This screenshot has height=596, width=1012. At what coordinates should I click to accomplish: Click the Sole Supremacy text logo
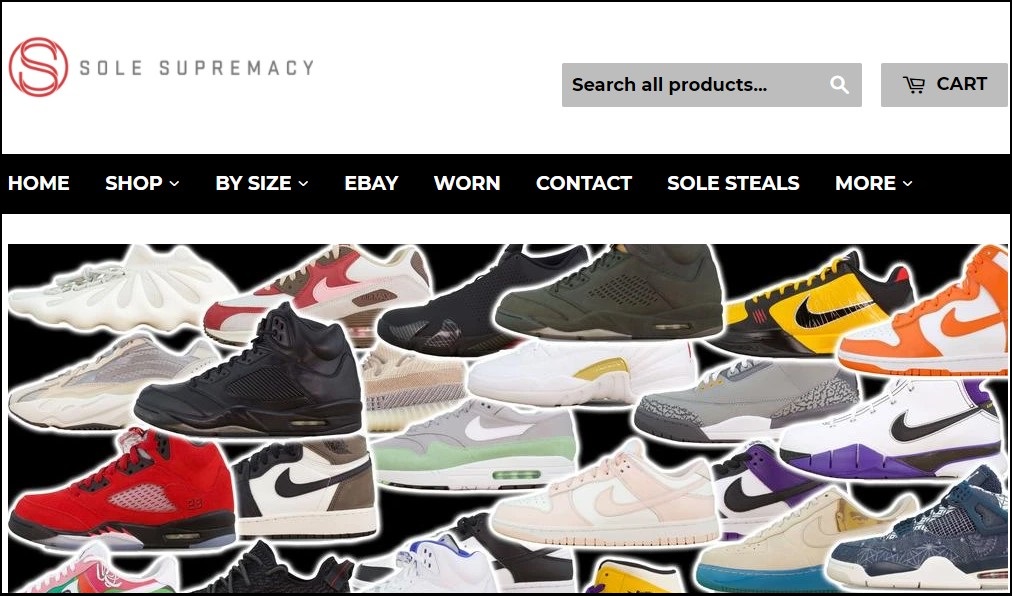point(197,67)
